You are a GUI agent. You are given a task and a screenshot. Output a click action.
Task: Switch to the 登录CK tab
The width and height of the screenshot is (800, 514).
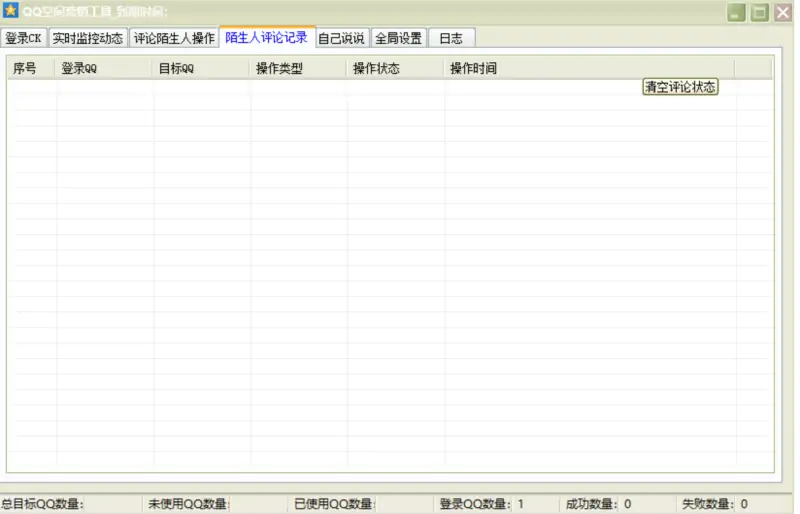point(23,39)
